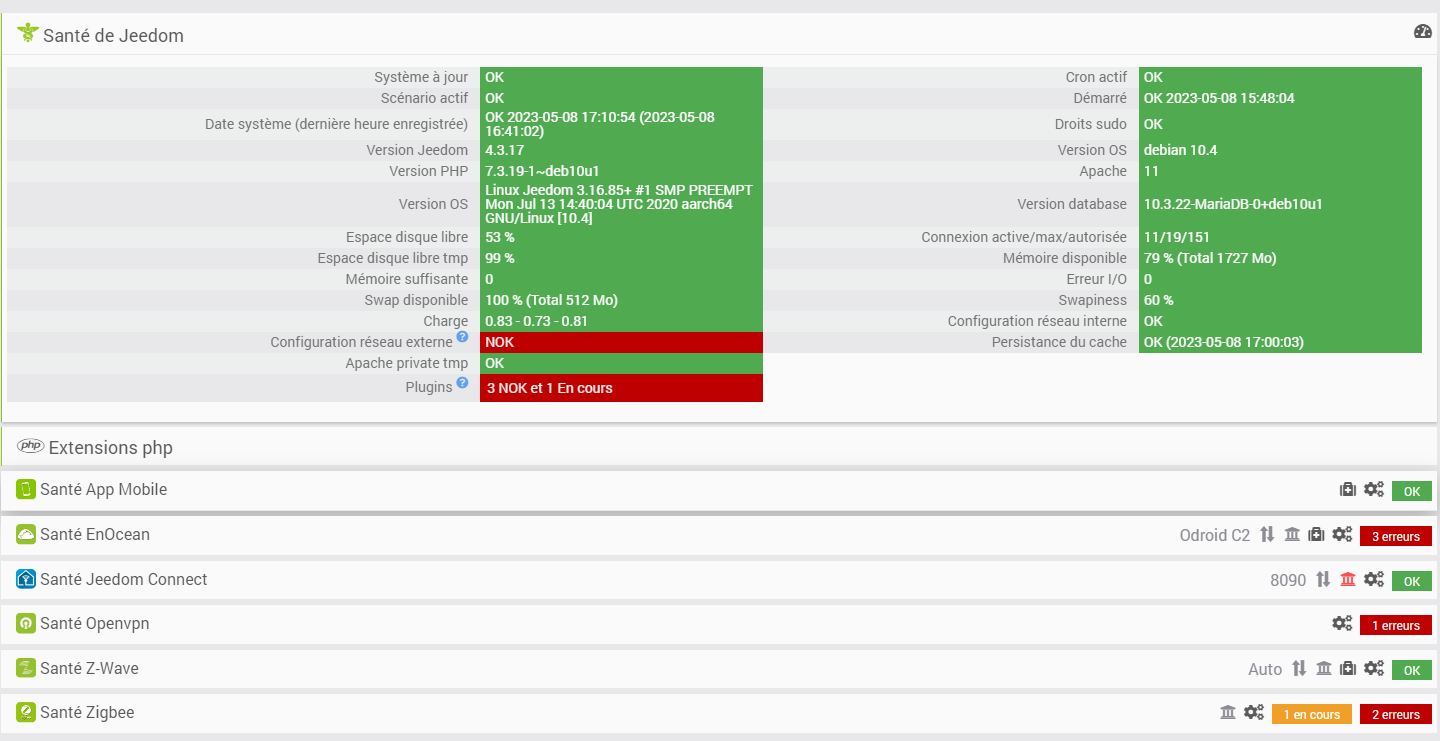Click the php logo in Extensions php header
The height and width of the screenshot is (741, 1440).
click(31, 447)
